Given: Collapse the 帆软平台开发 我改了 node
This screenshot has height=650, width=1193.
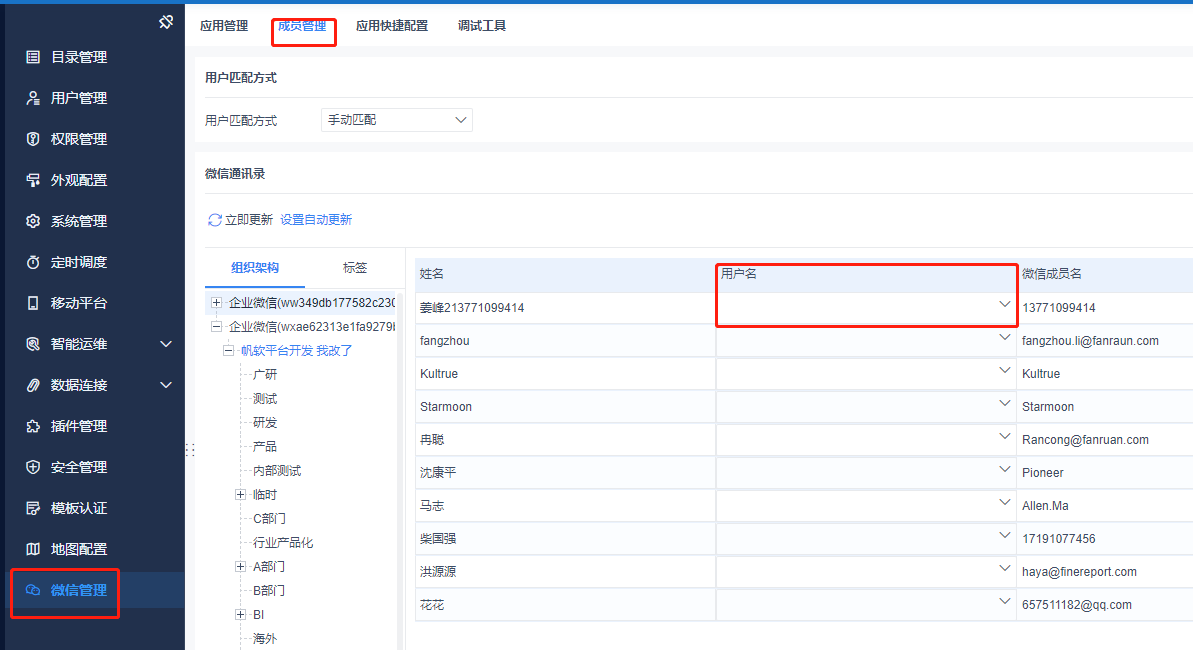Looking at the screenshot, I should point(228,351).
